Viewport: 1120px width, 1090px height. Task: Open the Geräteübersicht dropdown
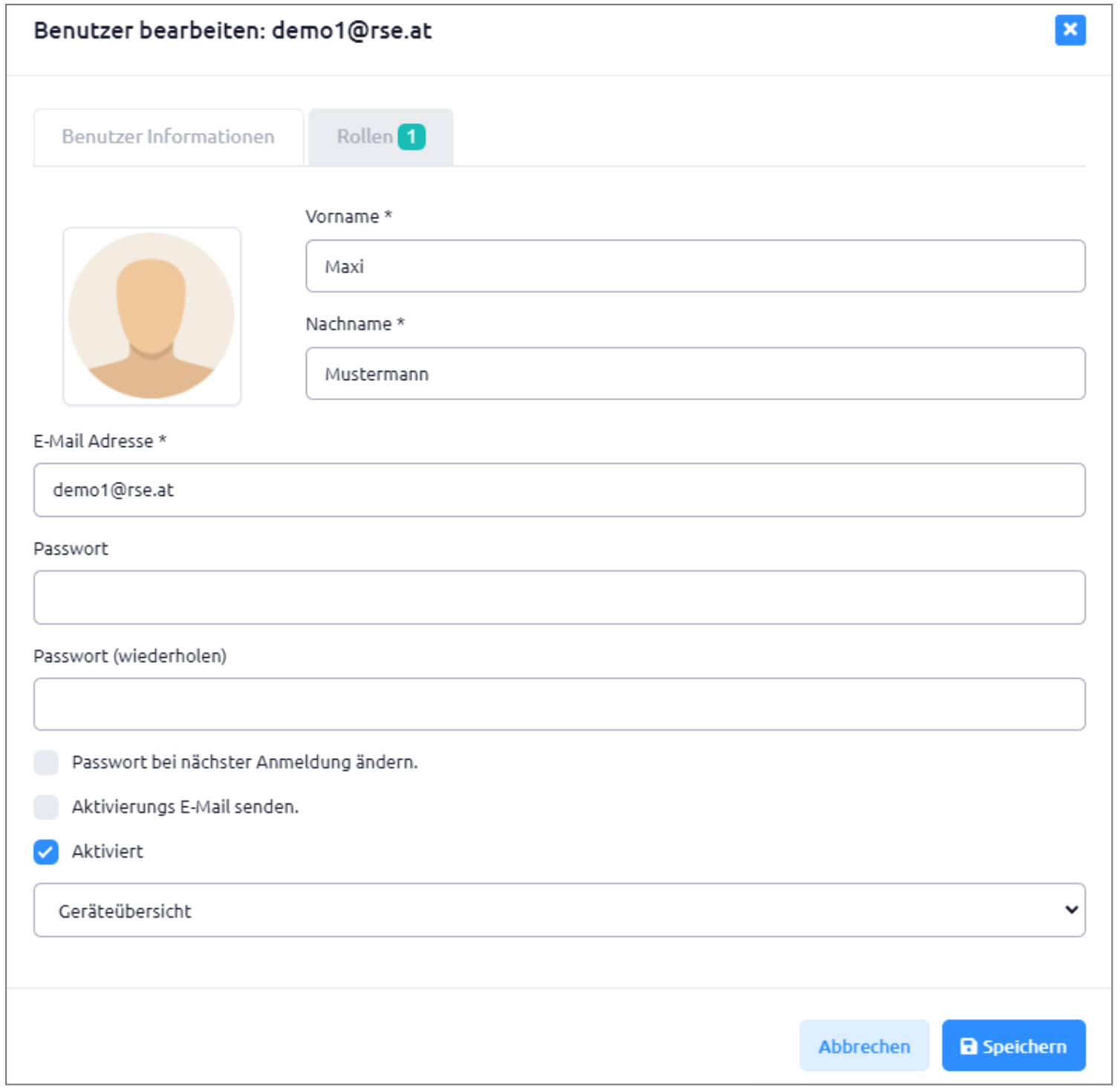coord(559,910)
